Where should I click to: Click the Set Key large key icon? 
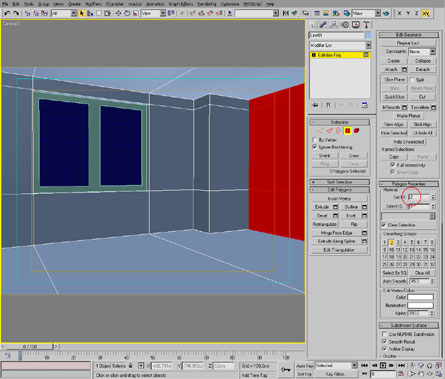click(286, 369)
